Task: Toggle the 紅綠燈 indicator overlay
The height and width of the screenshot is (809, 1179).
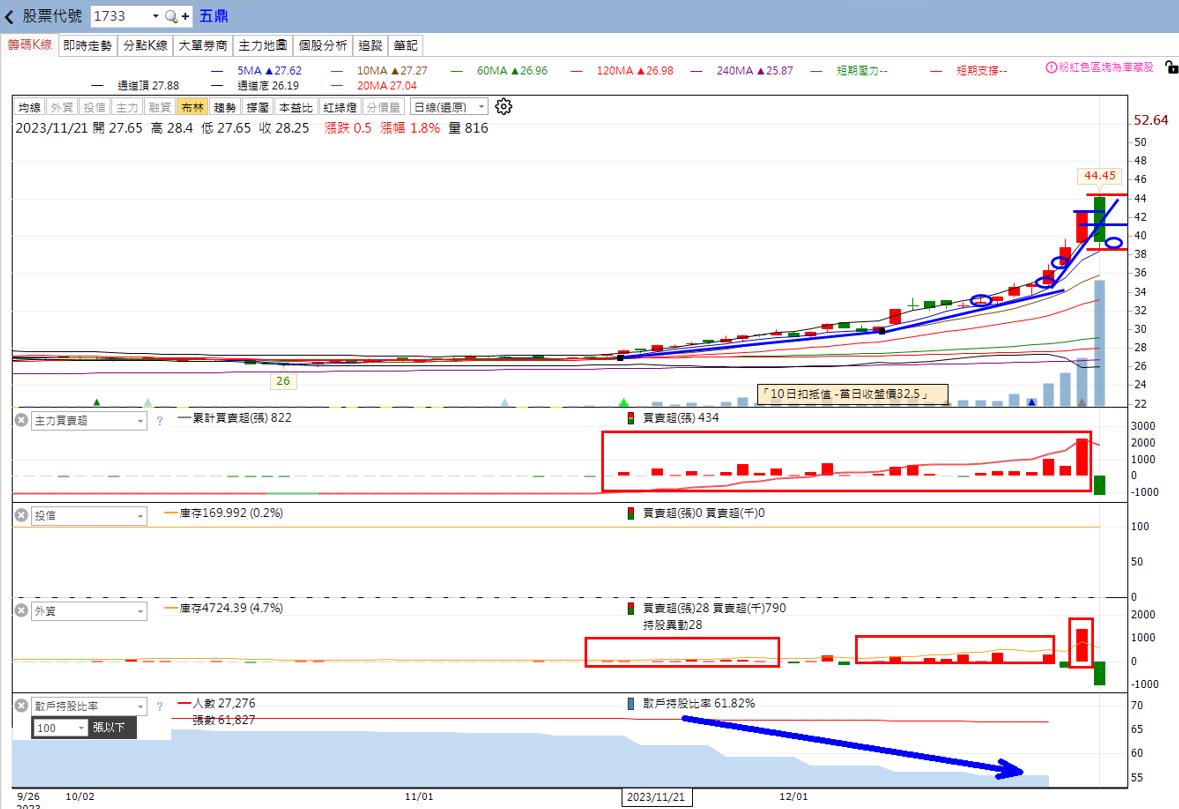Action: tap(340, 107)
